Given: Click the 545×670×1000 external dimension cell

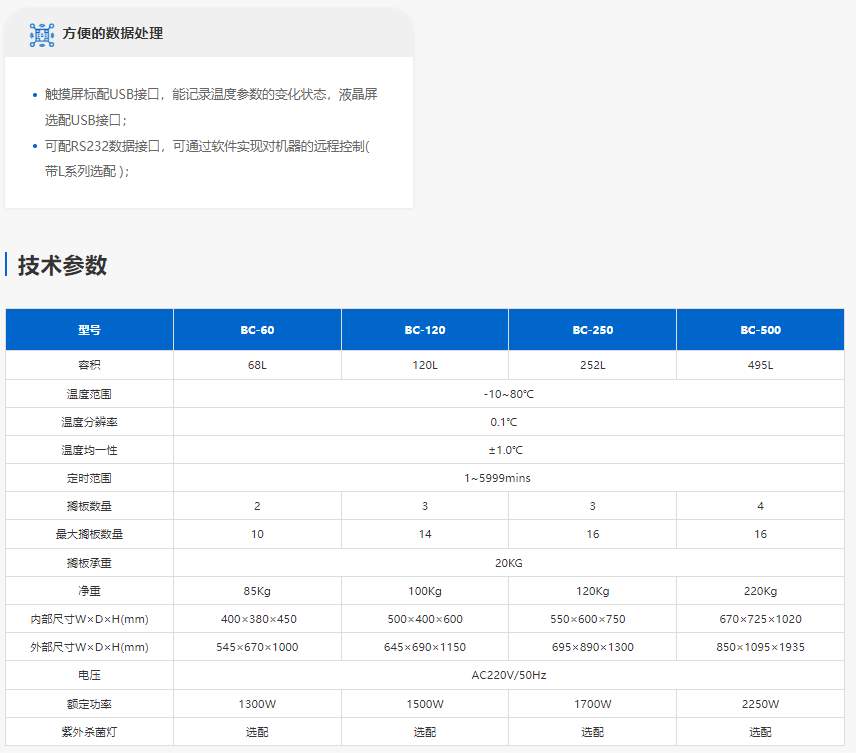Looking at the screenshot, I should (x=257, y=647).
